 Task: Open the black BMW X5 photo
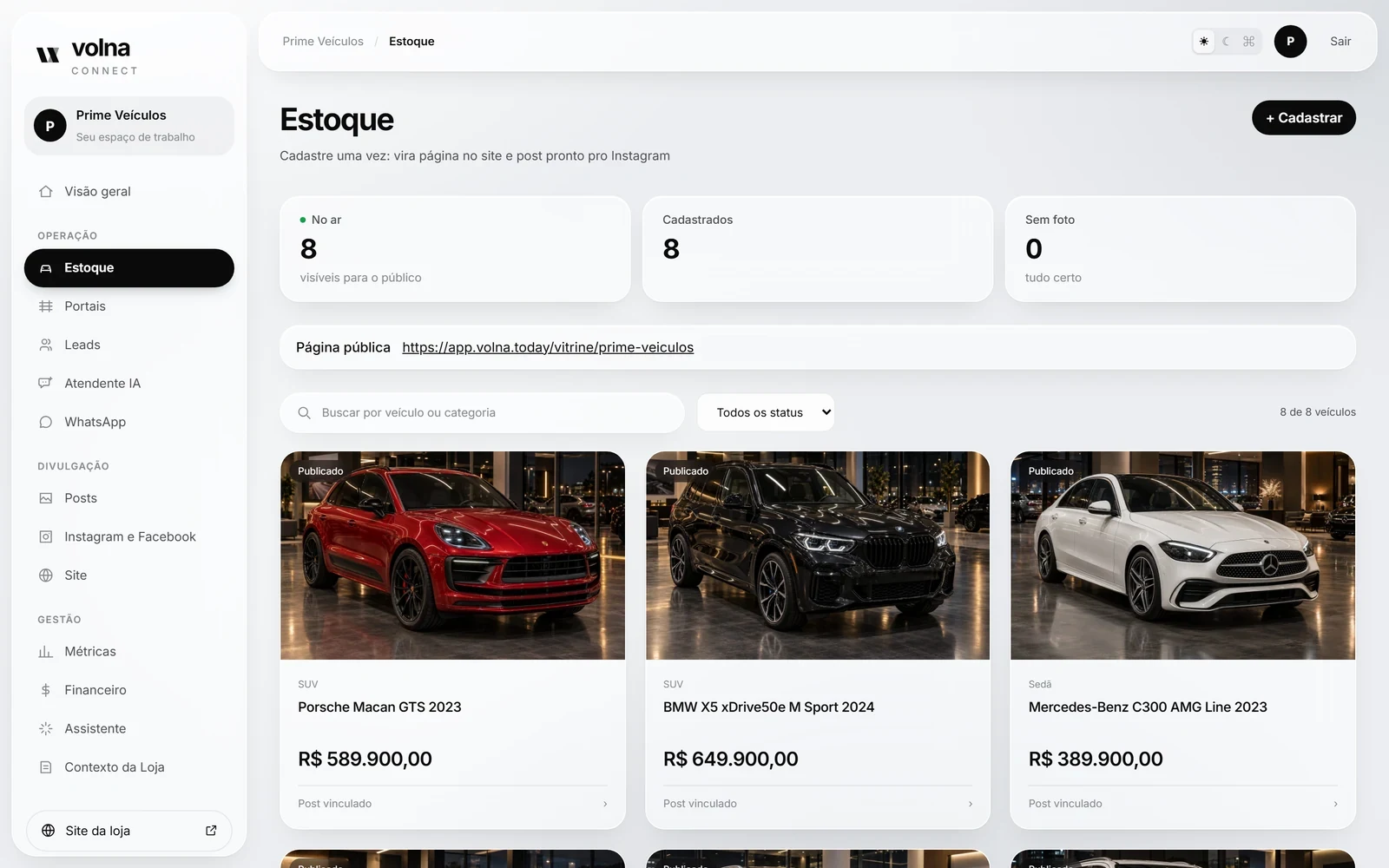coord(818,556)
